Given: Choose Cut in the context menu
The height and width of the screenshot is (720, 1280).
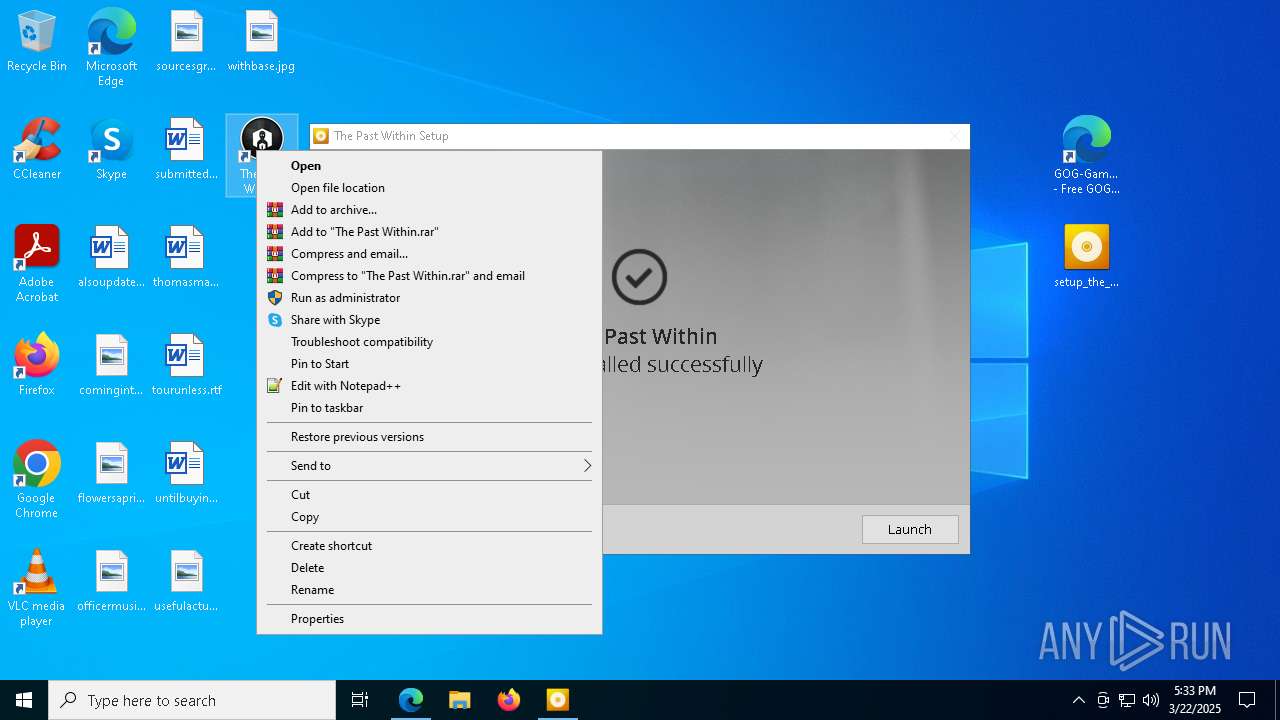Looking at the screenshot, I should pos(429,495).
